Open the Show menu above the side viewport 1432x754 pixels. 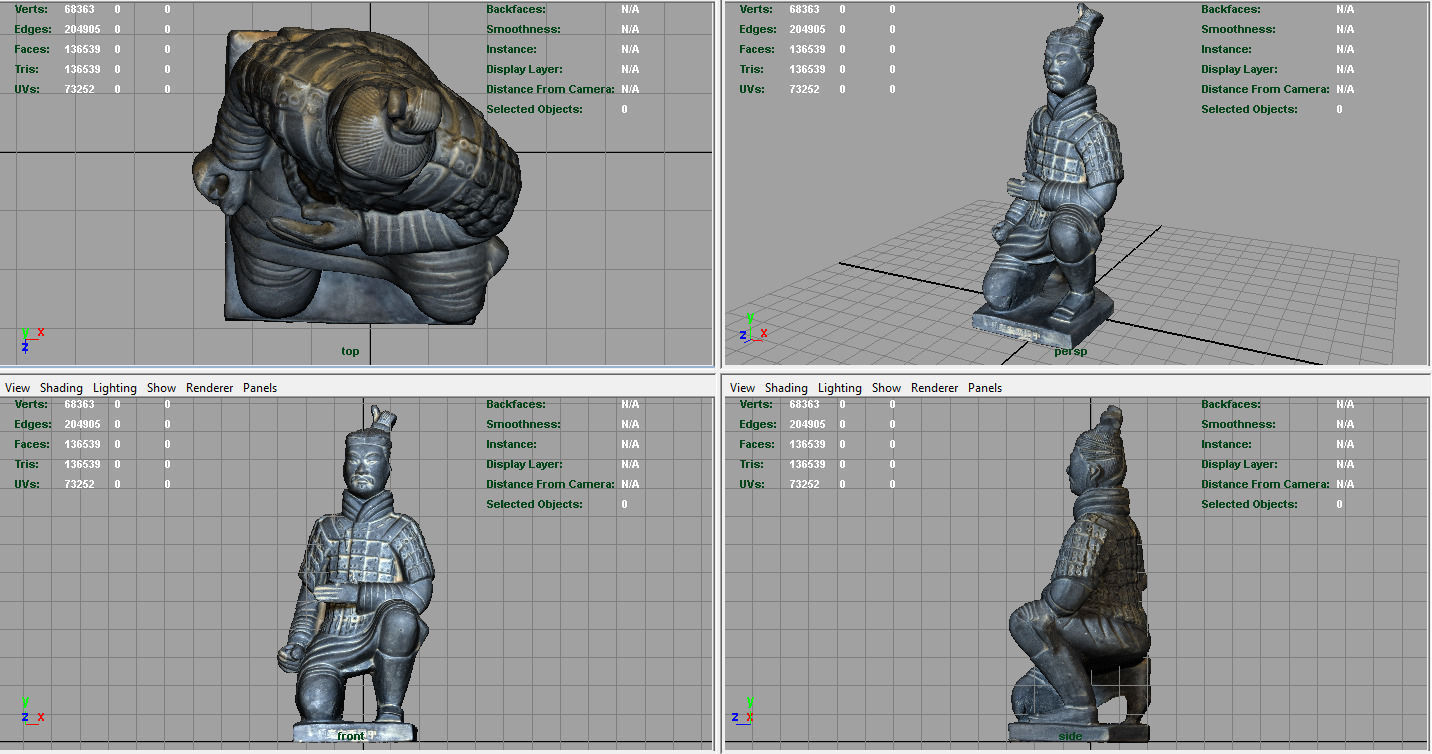(886, 388)
